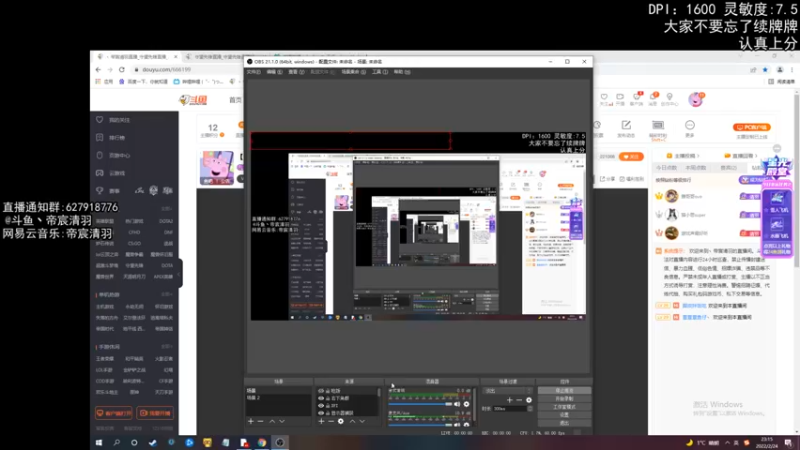
Task: Open the Douyu user avatar menu
Action: tap(695, 99)
